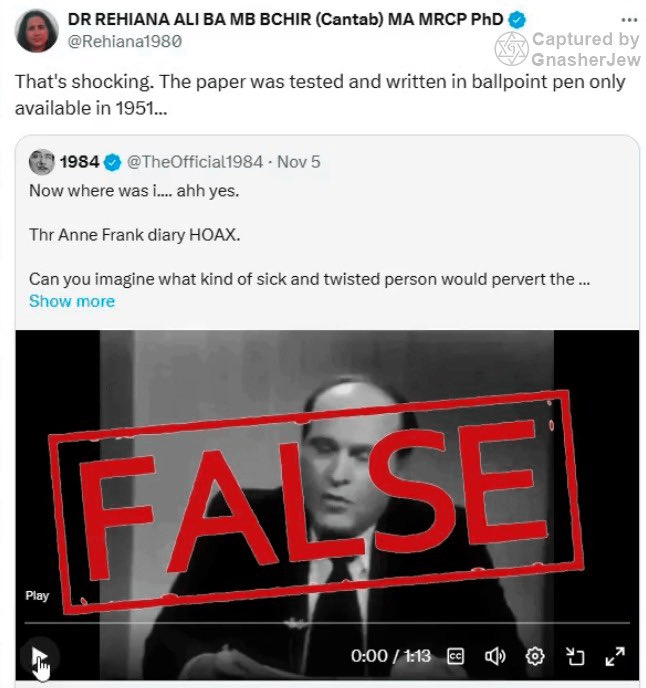Image resolution: width=646 pixels, height=688 pixels.
Task: Play the embedded video
Action: point(39,657)
